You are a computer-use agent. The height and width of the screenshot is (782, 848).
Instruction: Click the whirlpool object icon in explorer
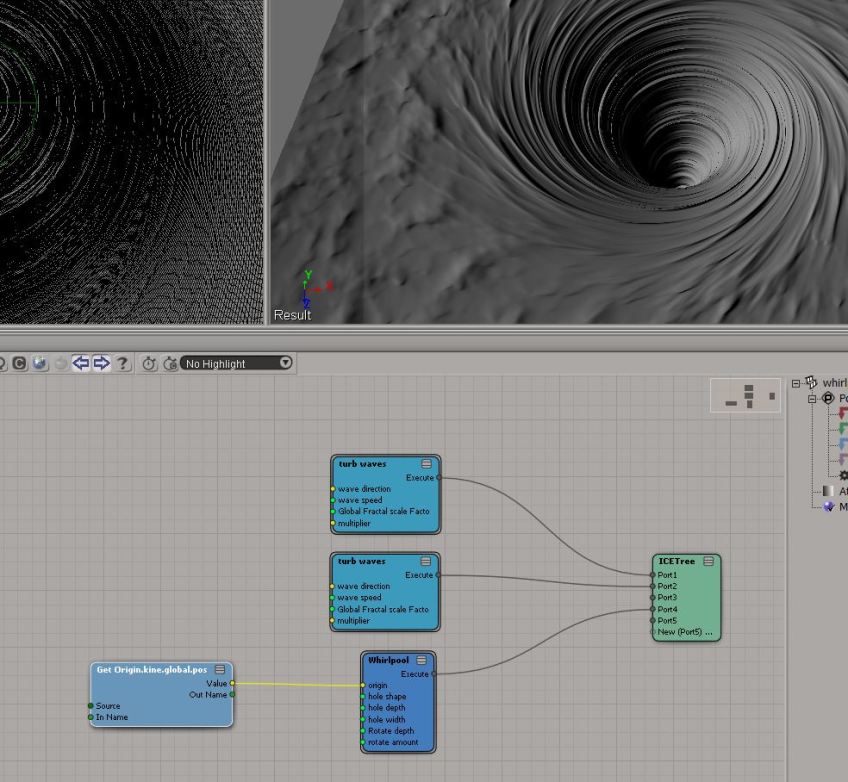811,383
